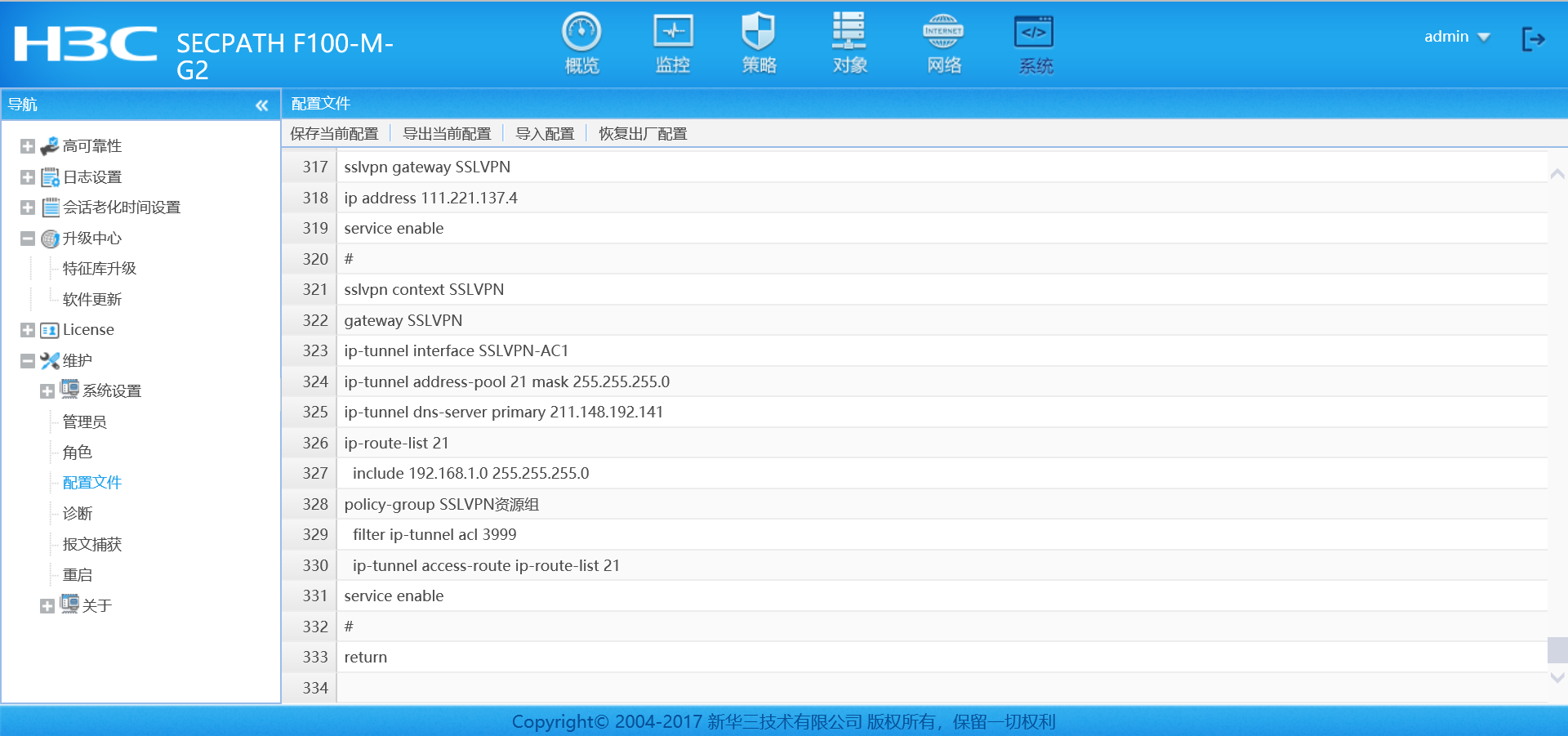Image resolution: width=1568 pixels, height=736 pixels.
Task: Expand the 会话老化时间设置 tree node
Action: [28, 207]
